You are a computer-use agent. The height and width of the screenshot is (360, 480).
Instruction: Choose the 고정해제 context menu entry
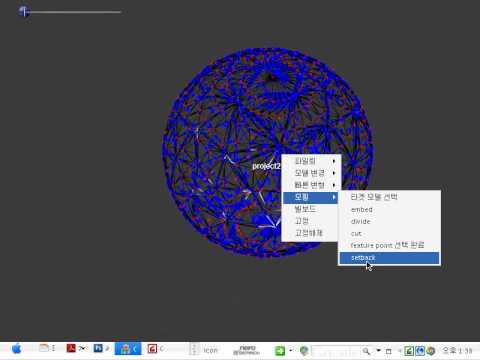pos(309,233)
